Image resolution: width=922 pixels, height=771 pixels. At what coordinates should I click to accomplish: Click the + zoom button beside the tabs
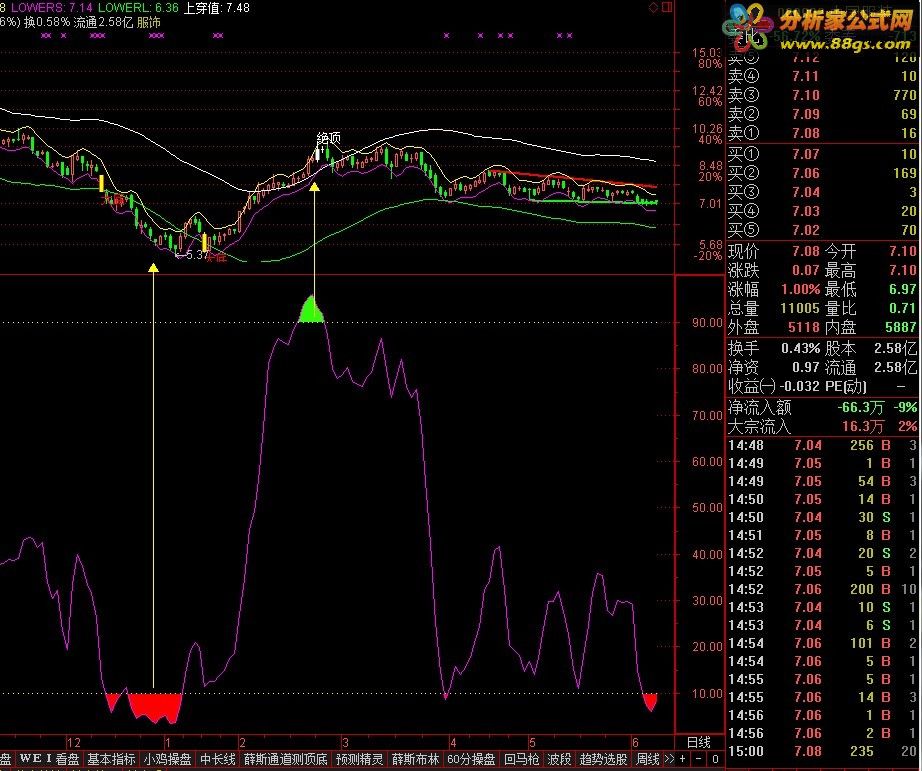682,759
